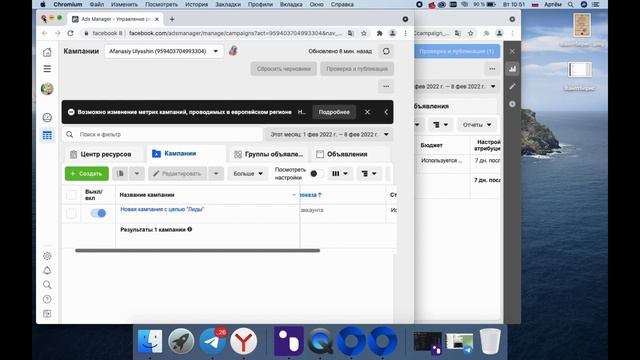
Task: Expand the Редактировать dropdown arrow
Action: 216,173
